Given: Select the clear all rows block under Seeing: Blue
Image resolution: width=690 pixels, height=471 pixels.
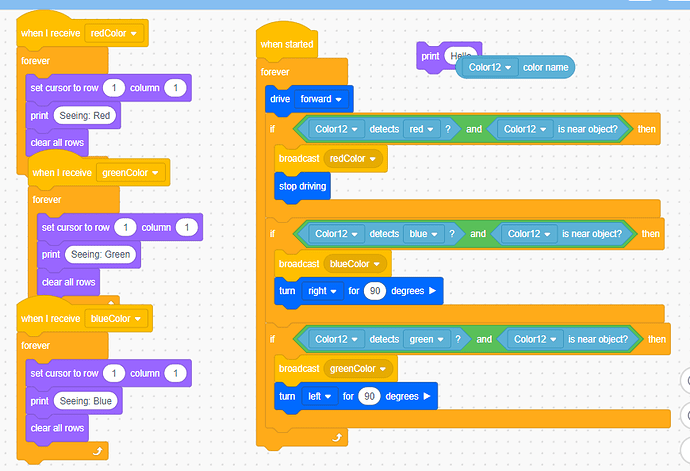Looking at the screenshot, I should coord(57,428).
